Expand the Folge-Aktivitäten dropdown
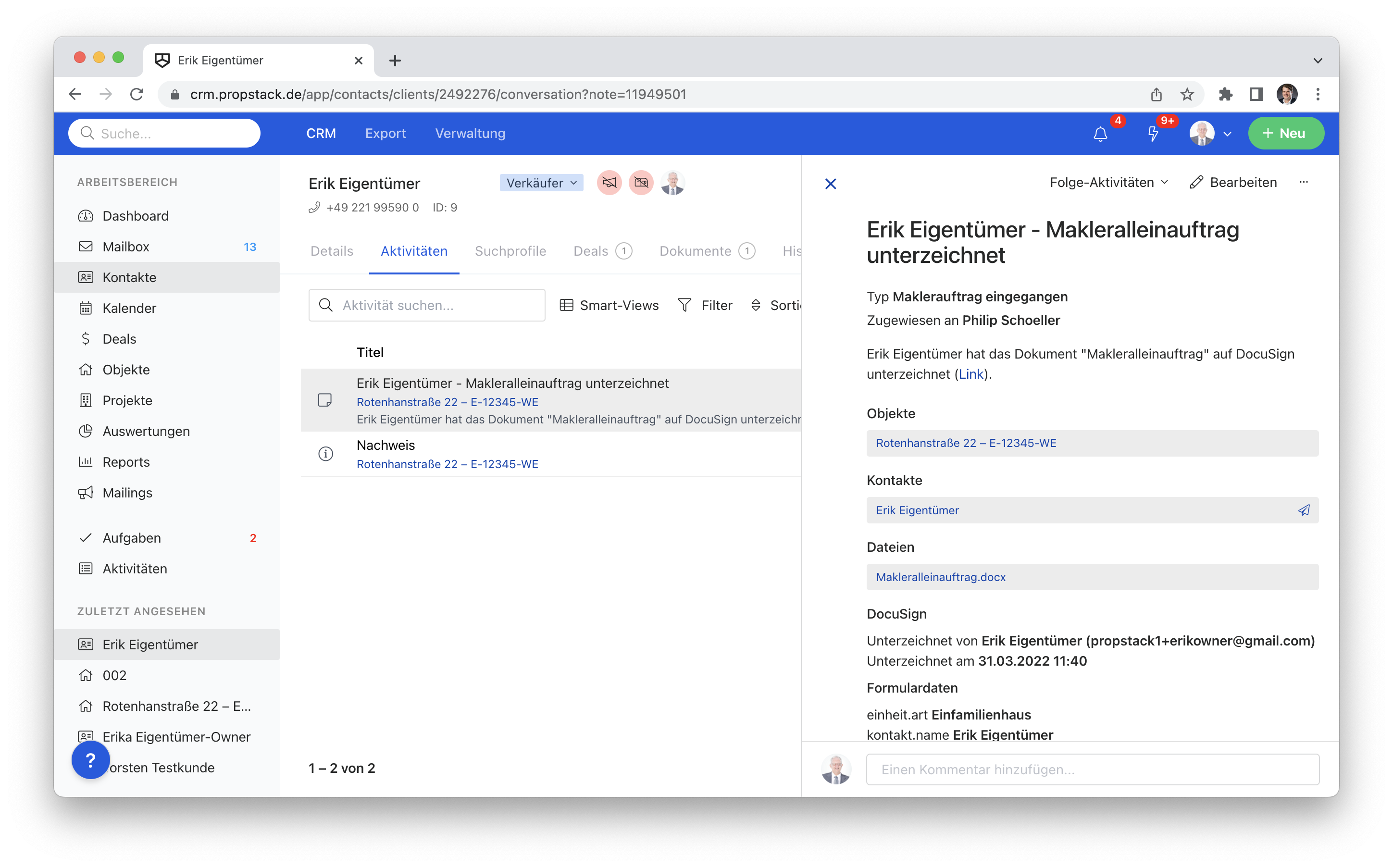 pos(1108,182)
